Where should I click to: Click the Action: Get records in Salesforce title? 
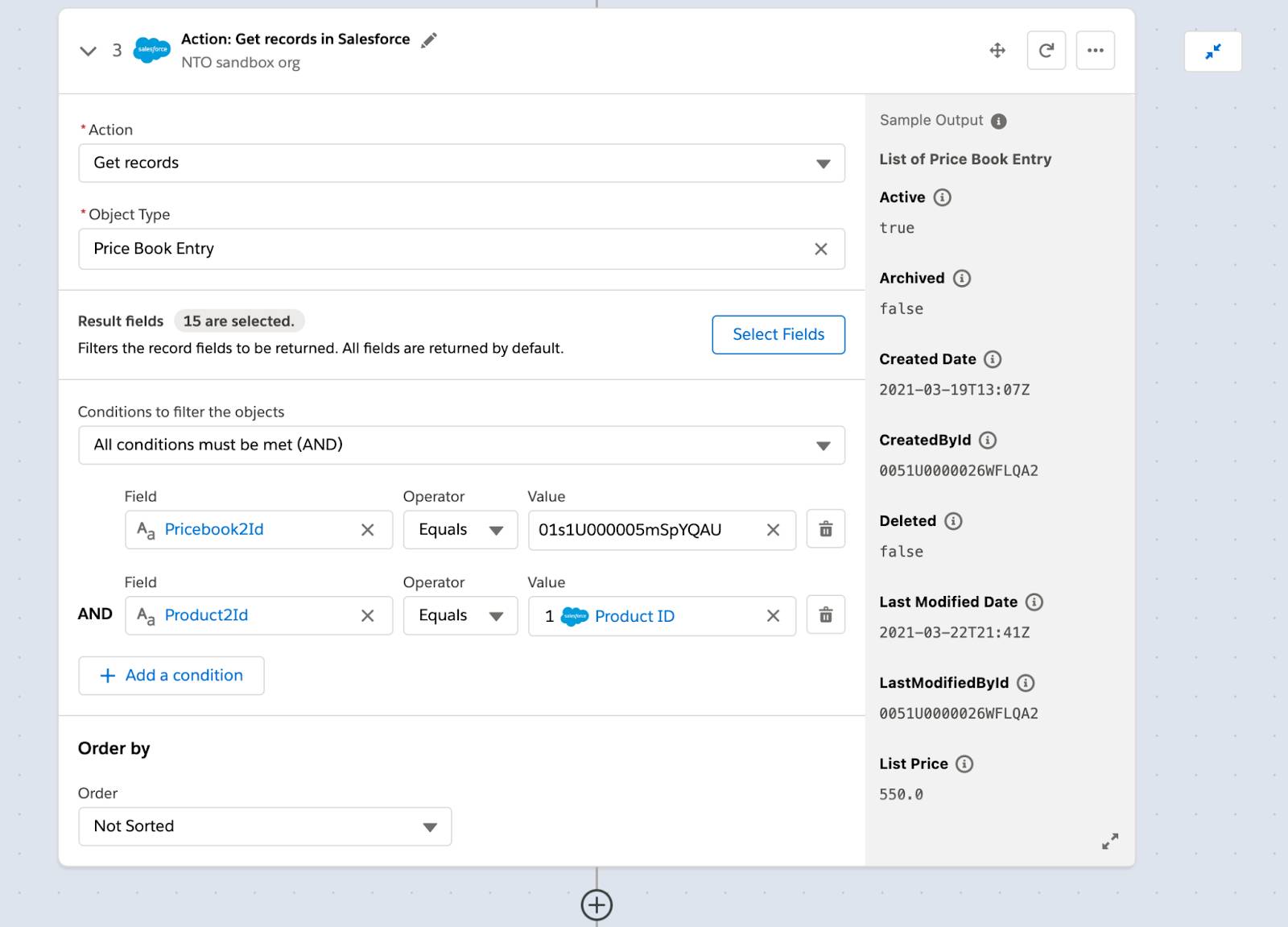tap(295, 39)
